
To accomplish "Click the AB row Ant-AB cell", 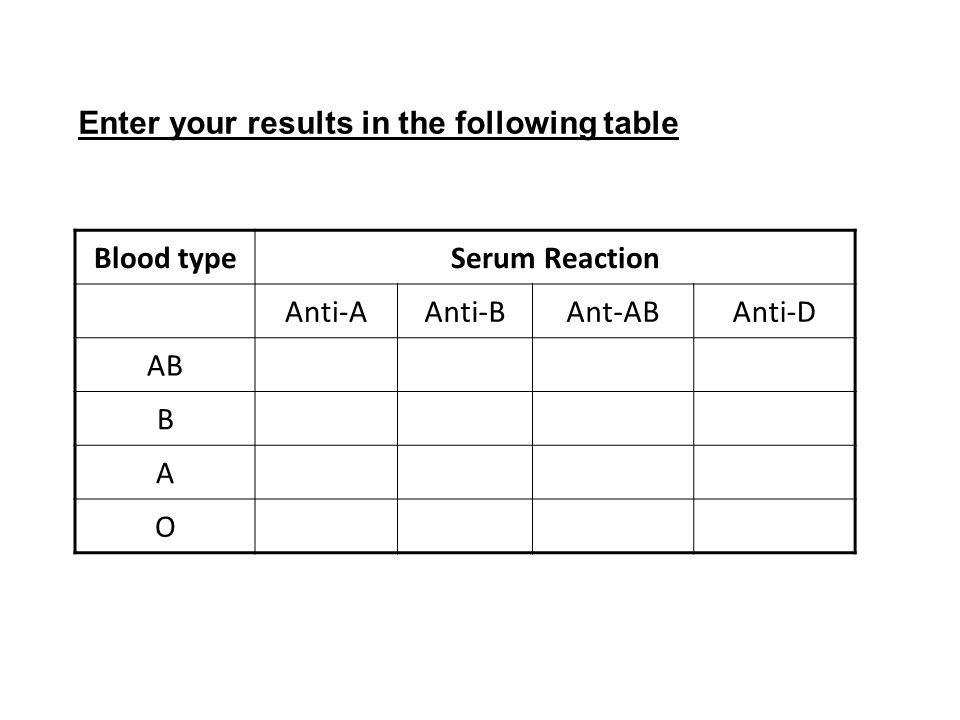I will (613, 365).
